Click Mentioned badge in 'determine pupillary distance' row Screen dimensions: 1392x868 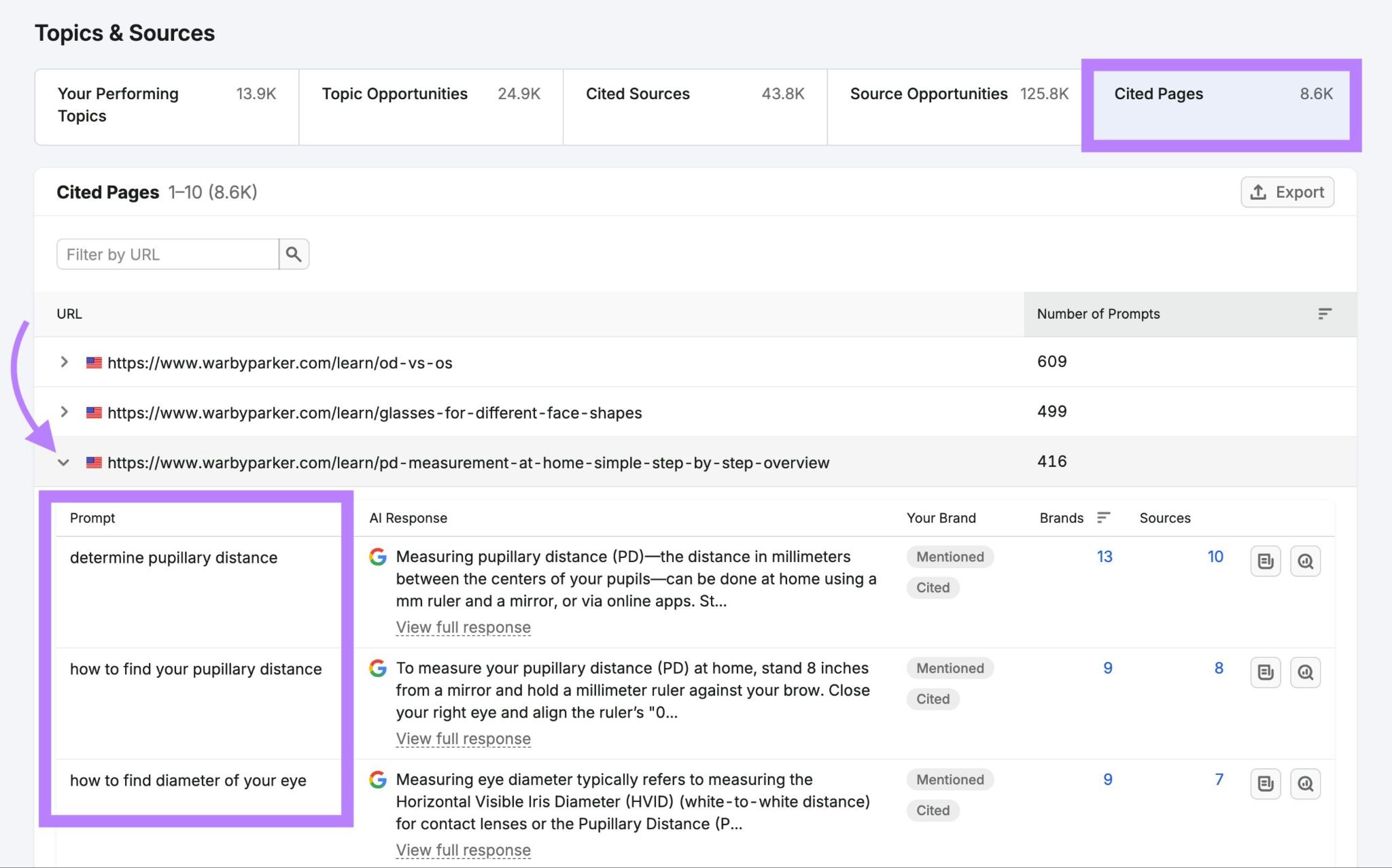pyautogui.click(x=950, y=557)
